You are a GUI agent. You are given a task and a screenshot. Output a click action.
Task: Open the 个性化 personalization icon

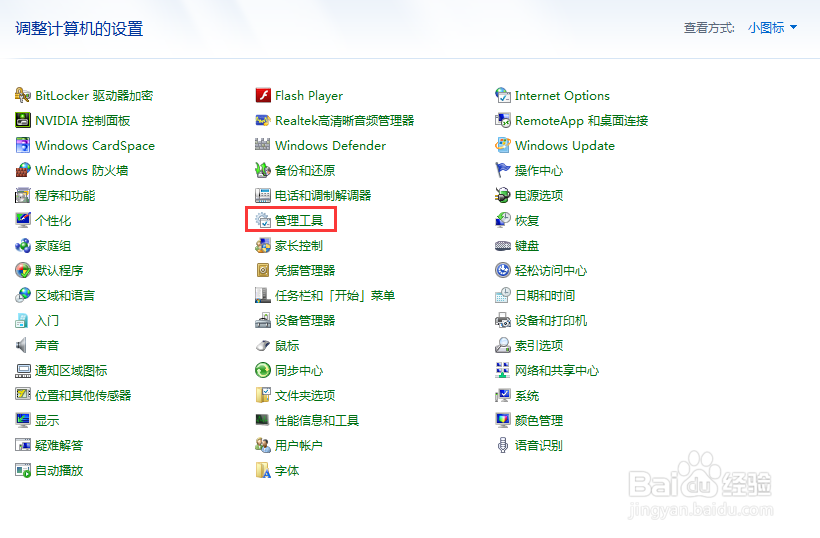tap(22, 221)
